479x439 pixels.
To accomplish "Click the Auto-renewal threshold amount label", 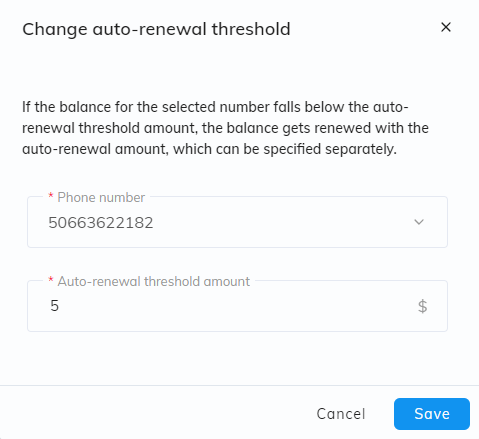I will click(x=154, y=281).
